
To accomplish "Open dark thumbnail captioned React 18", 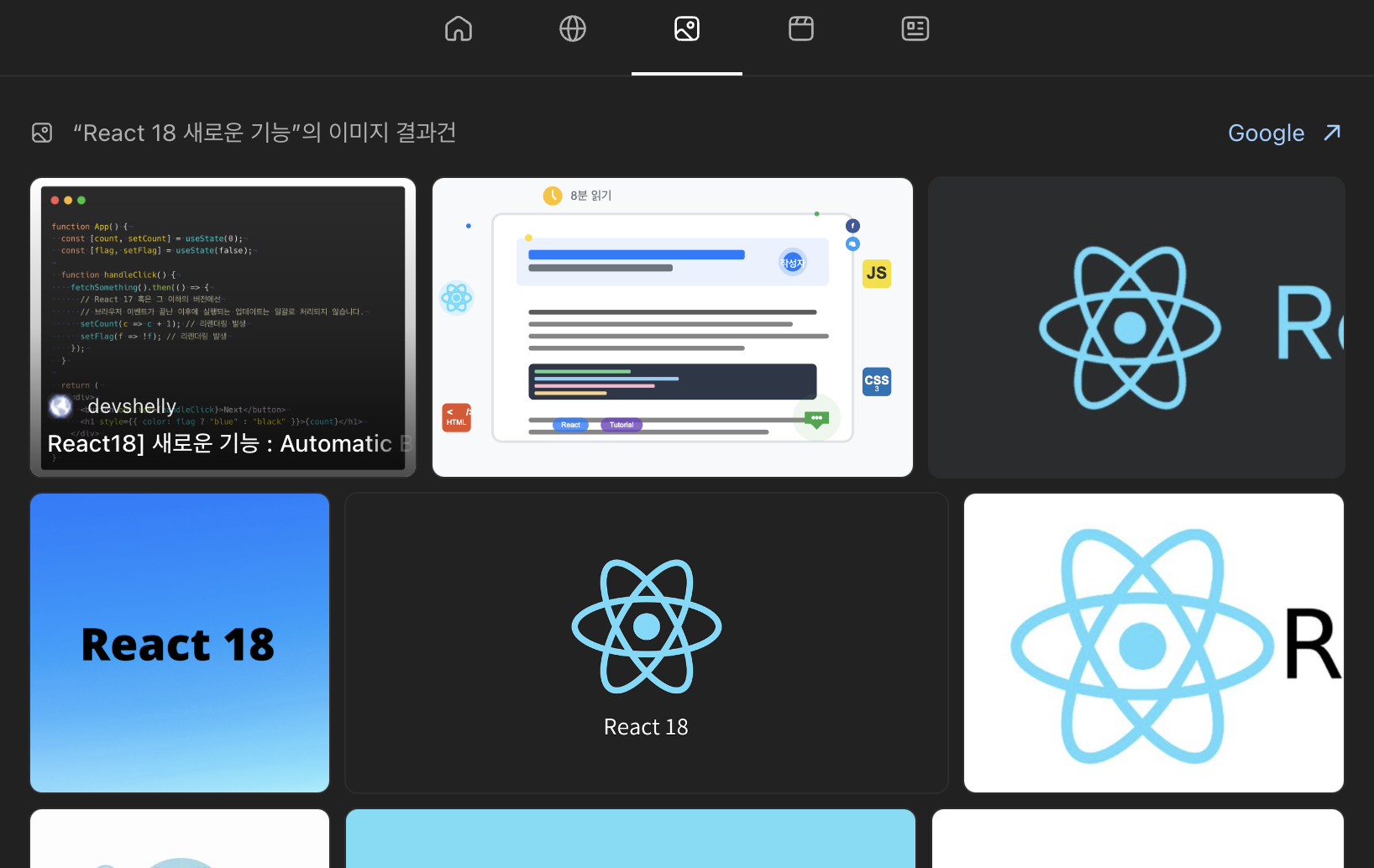I will pos(647,643).
